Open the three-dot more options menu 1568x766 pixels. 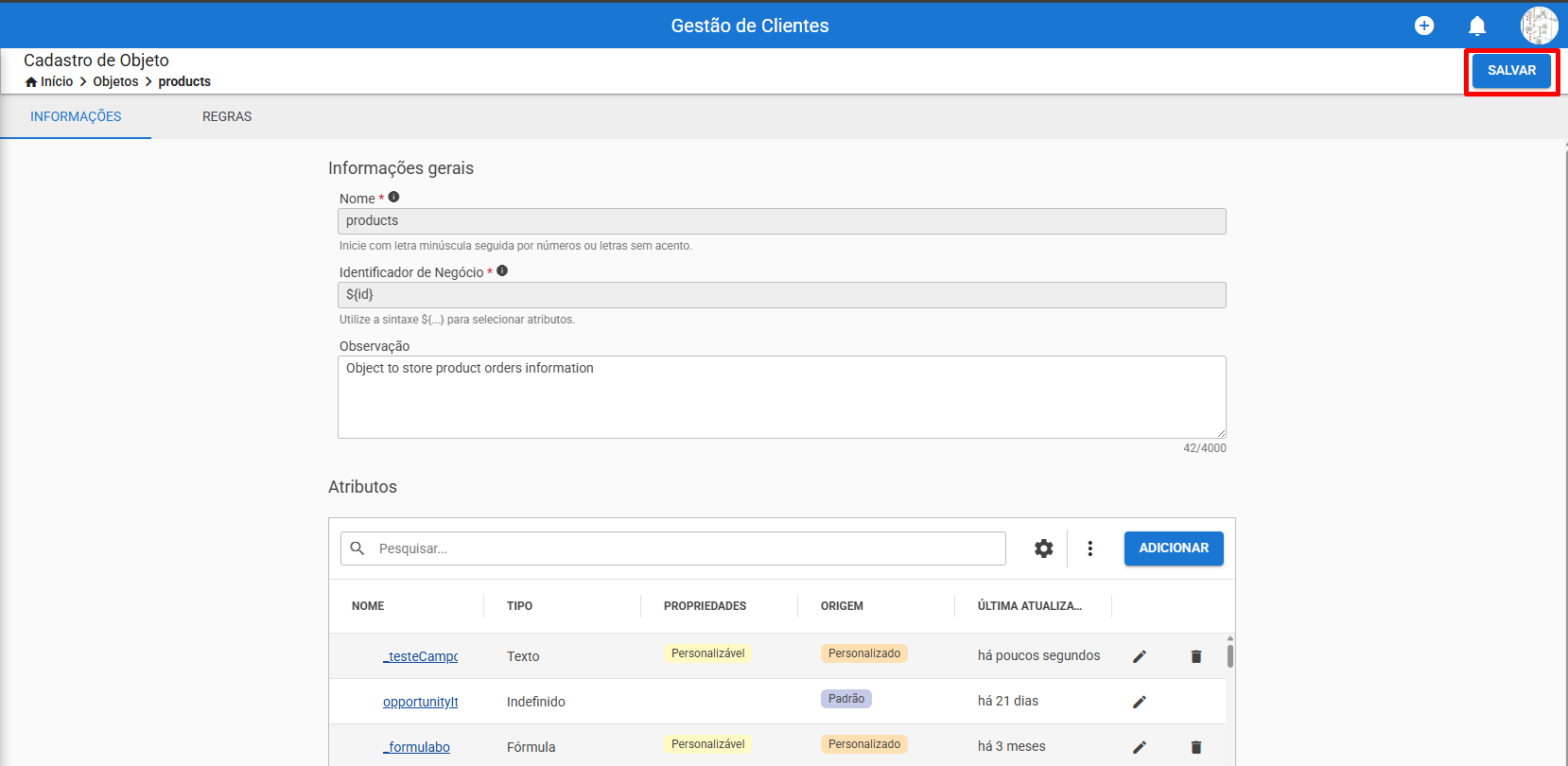pyautogui.click(x=1090, y=548)
